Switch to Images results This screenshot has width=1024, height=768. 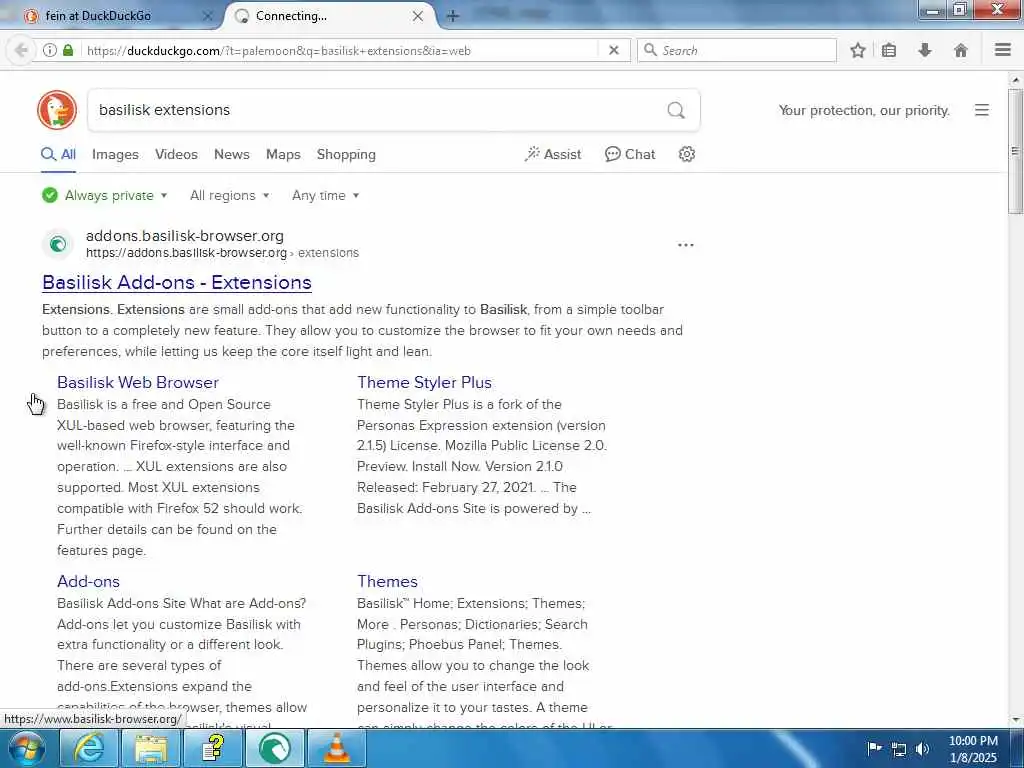point(115,155)
